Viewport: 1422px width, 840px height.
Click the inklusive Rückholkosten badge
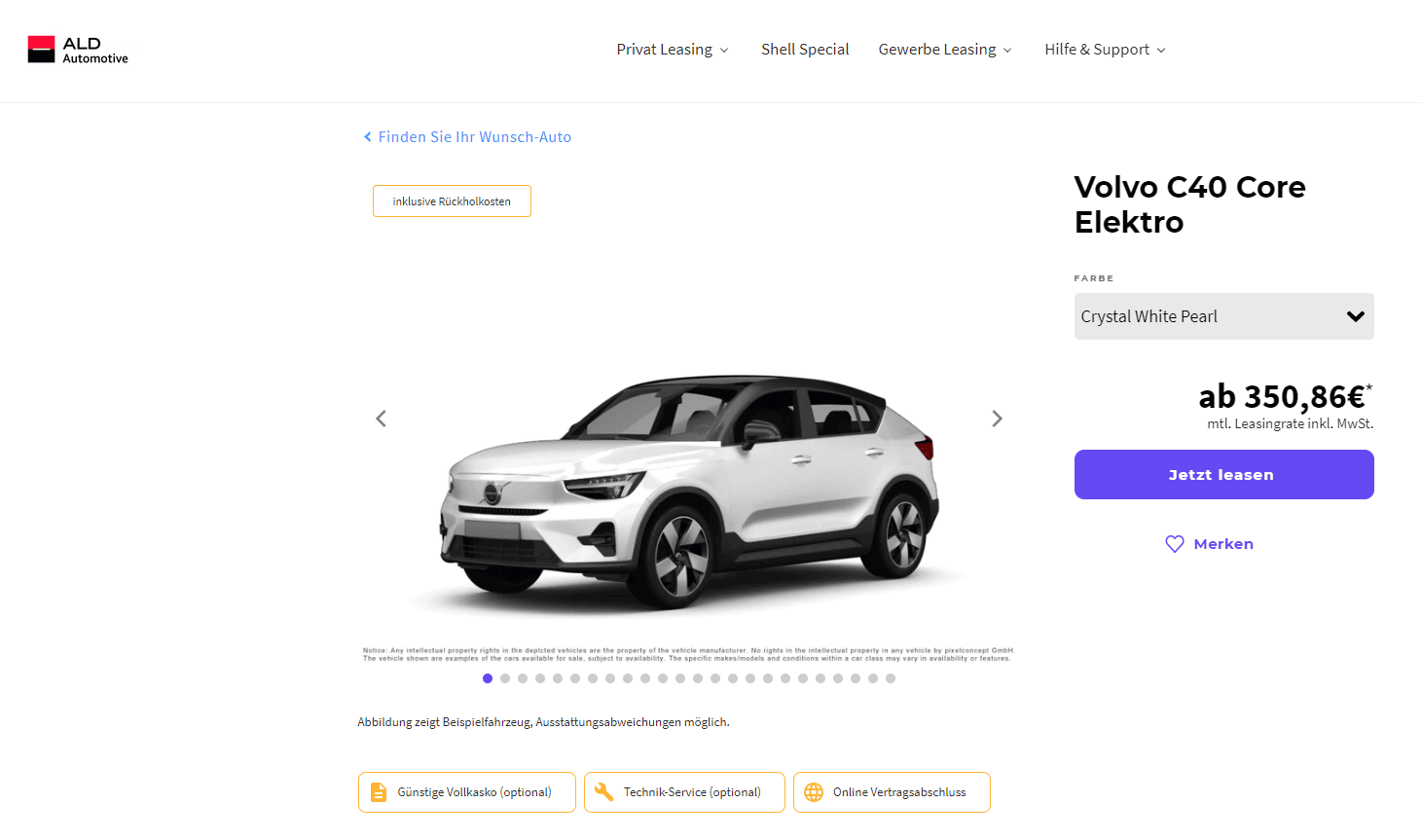tap(452, 201)
